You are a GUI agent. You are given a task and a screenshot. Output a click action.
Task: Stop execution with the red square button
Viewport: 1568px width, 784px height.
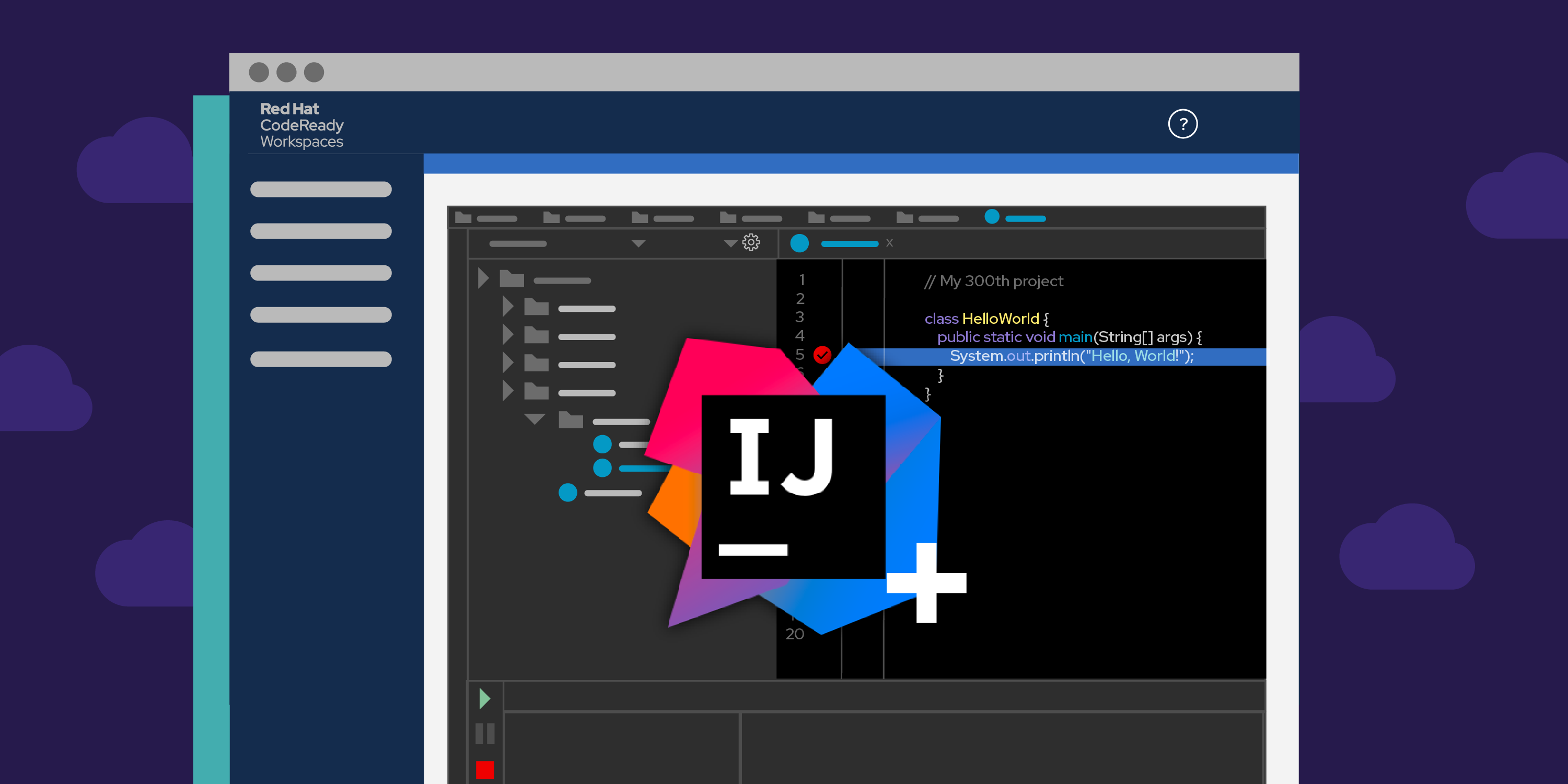(x=485, y=769)
